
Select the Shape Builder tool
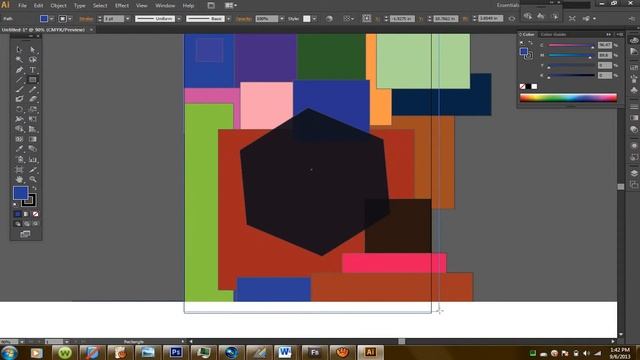tap(19, 129)
